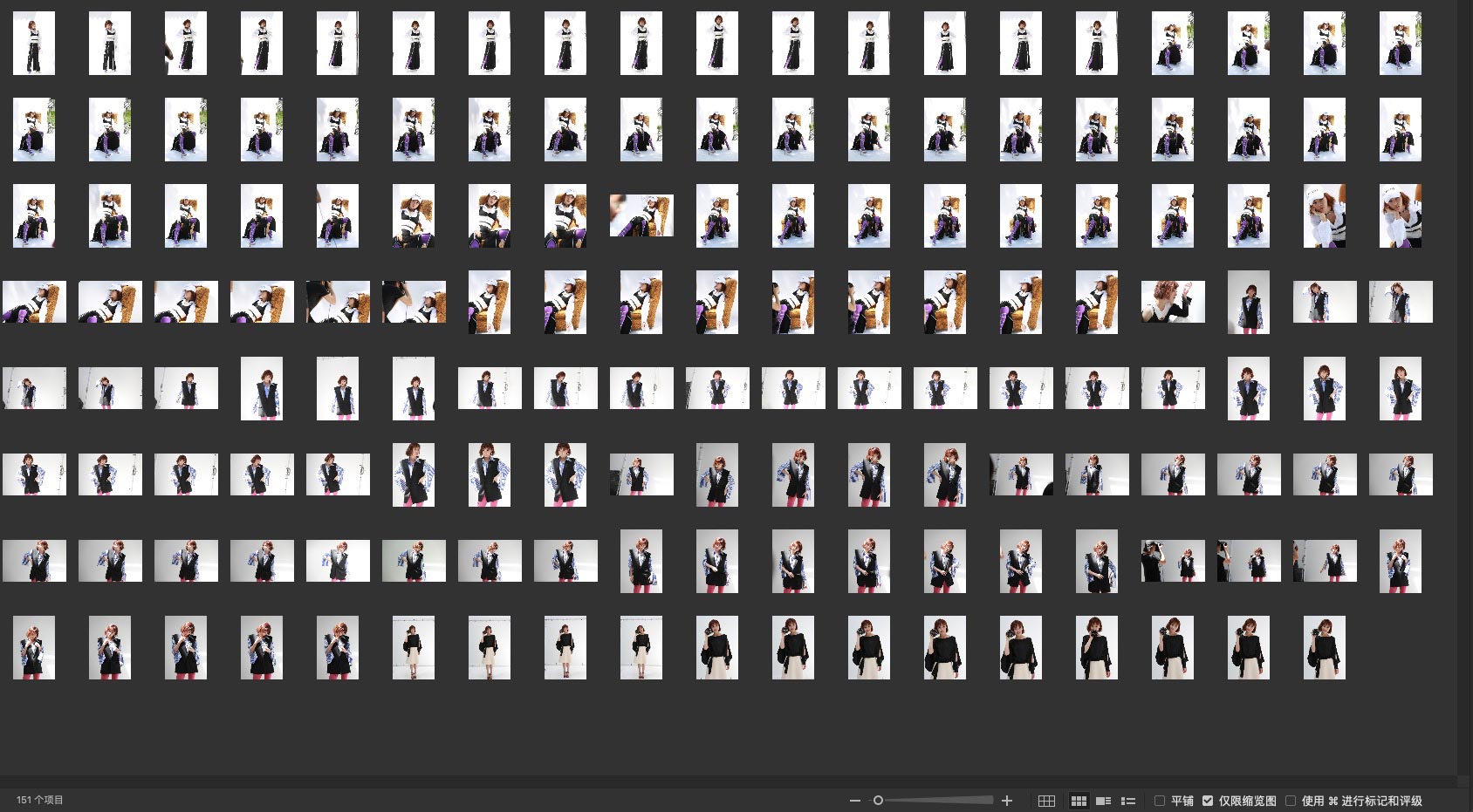Switch to thumbnails view icon
Image resolution: width=1473 pixels, height=812 pixels.
[x=1079, y=801]
